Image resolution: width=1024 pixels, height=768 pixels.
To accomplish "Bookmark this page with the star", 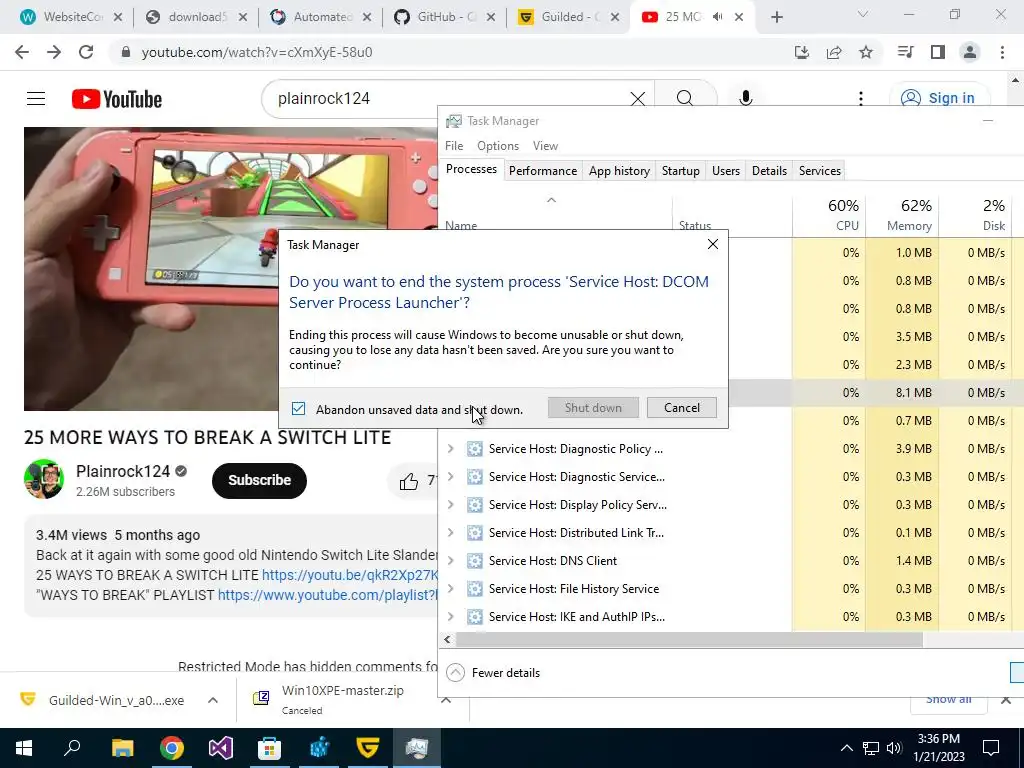I will 866,52.
